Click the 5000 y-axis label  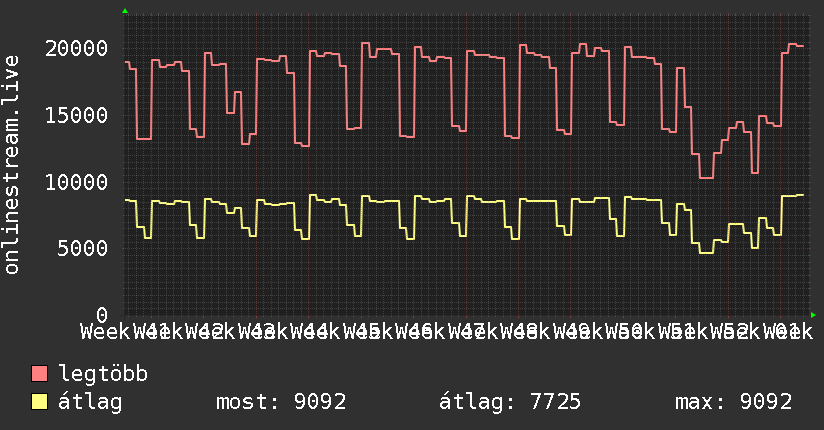(83, 249)
